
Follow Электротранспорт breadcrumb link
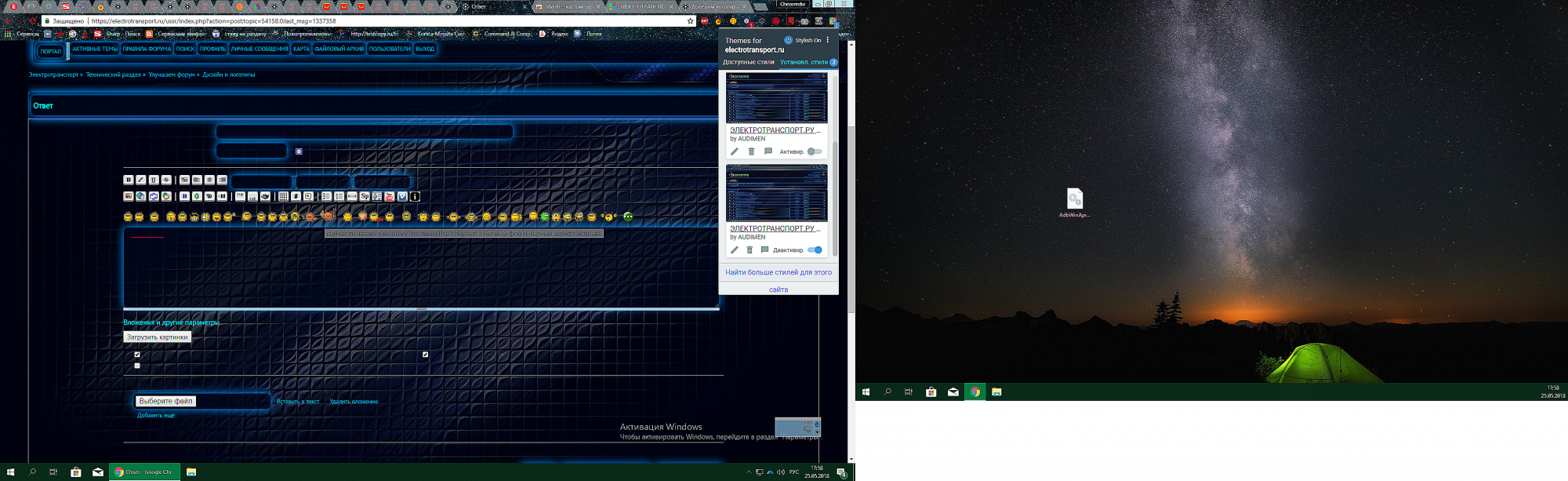[53, 75]
